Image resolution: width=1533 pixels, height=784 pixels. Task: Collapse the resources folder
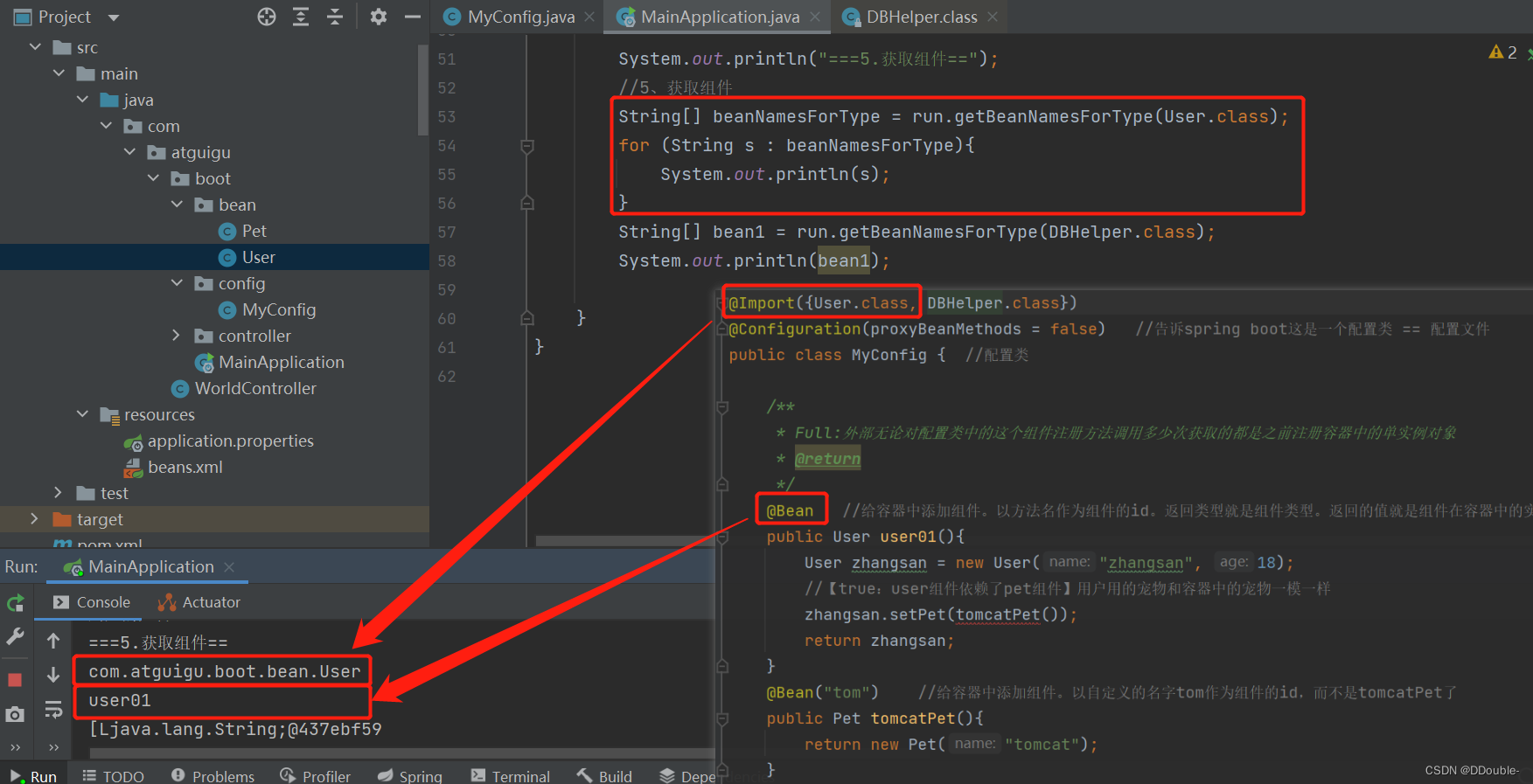click(x=82, y=414)
